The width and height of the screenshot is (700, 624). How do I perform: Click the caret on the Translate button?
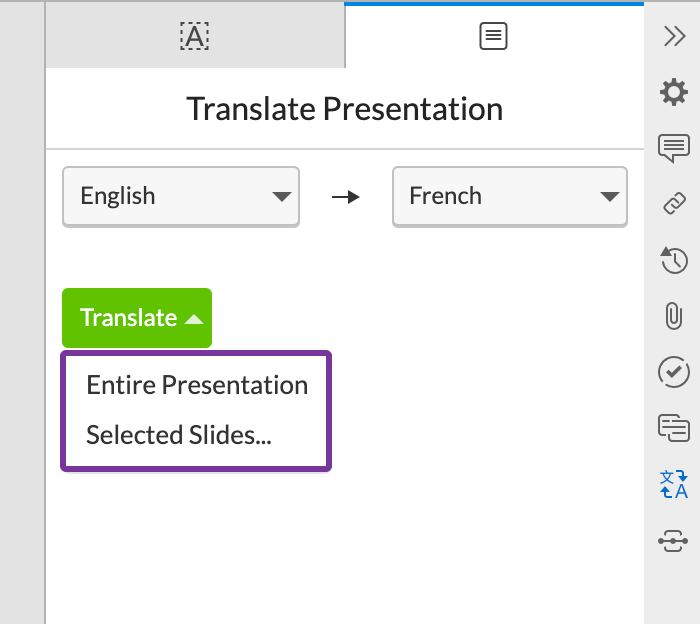[195, 319]
